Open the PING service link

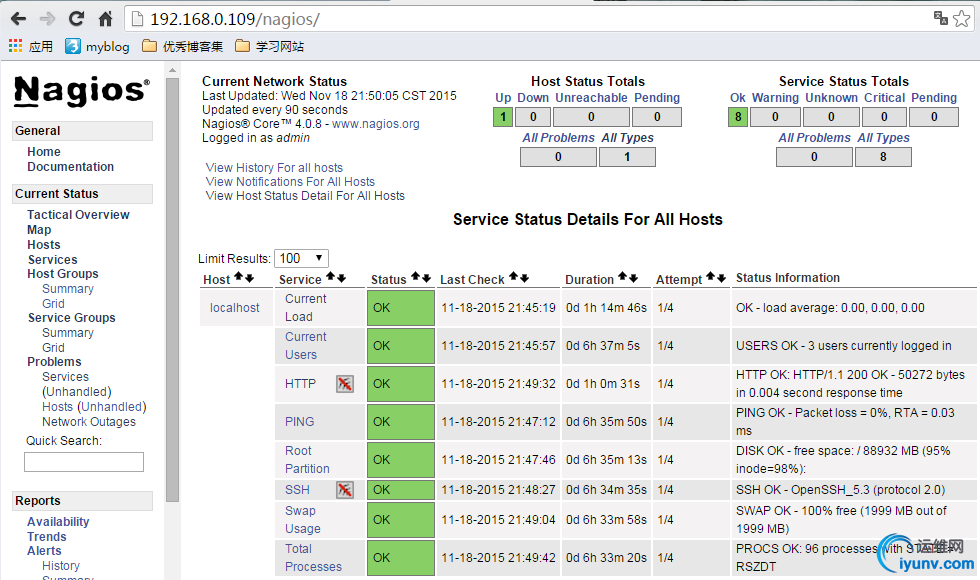pyautogui.click(x=299, y=421)
